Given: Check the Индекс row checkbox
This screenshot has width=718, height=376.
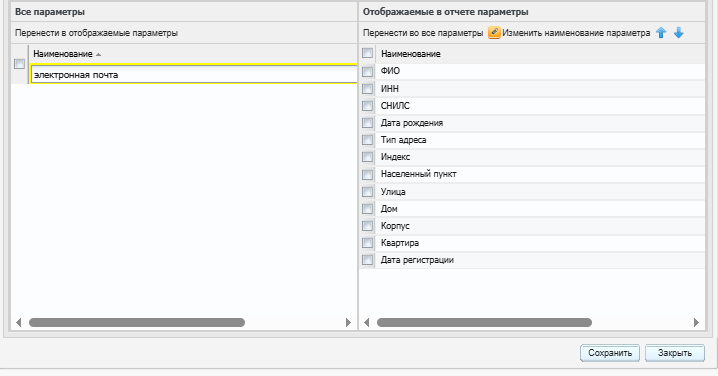Looking at the screenshot, I should [x=367, y=157].
